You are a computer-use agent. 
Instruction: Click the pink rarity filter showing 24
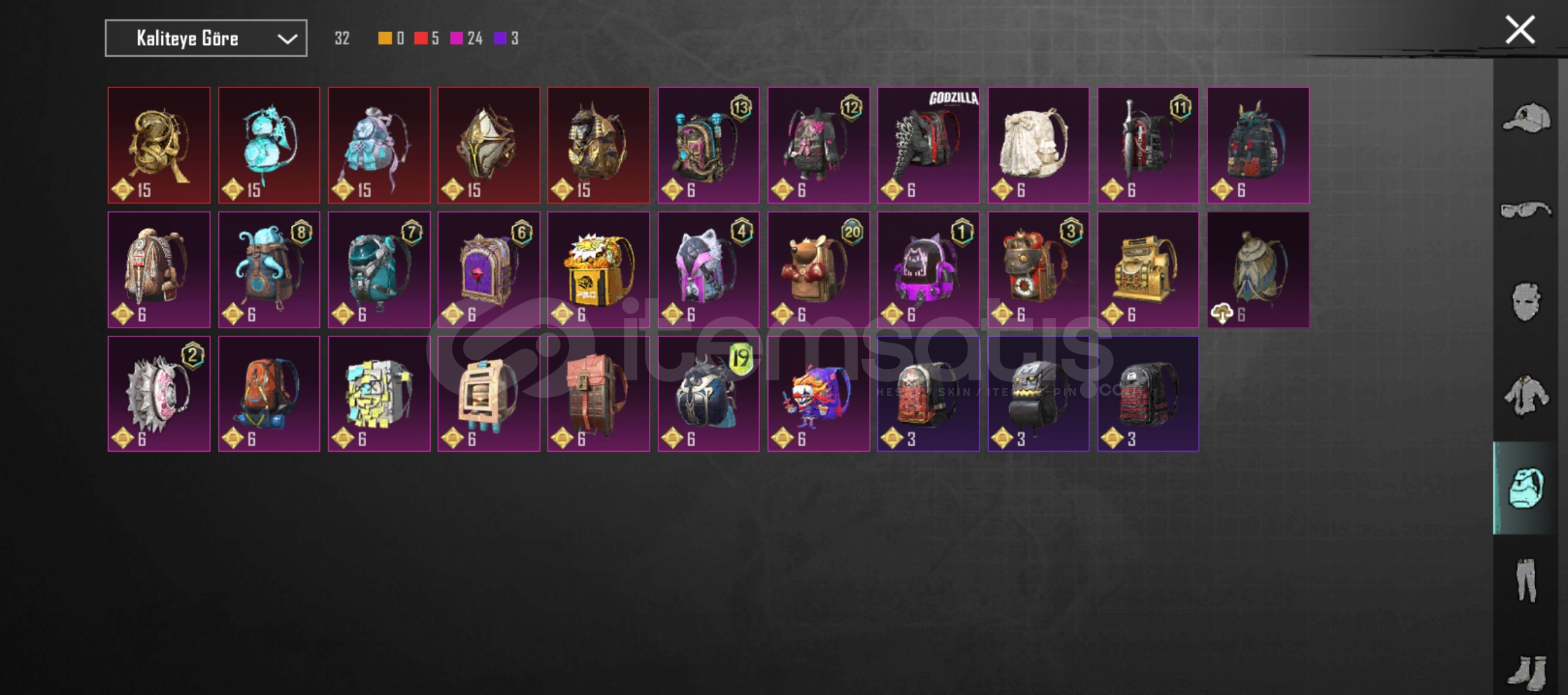pyautogui.click(x=467, y=38)
